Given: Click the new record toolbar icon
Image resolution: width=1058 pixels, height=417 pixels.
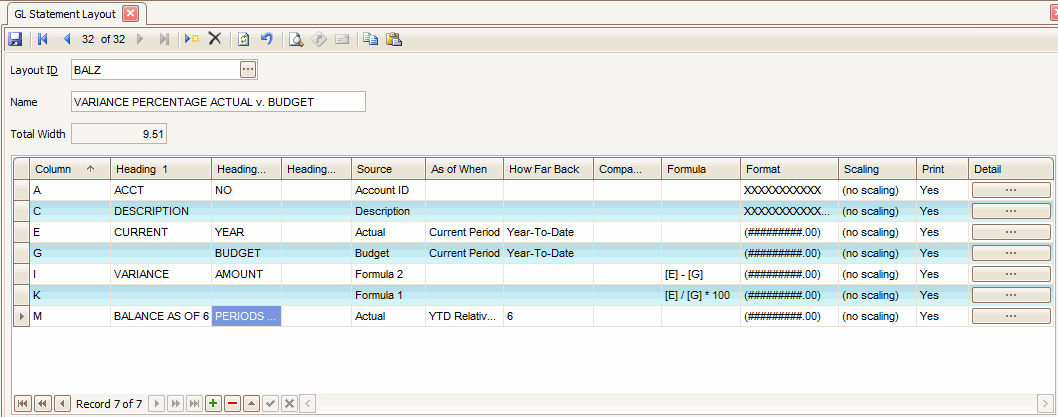Looking at the screenshot, I should tap(191, 40).
